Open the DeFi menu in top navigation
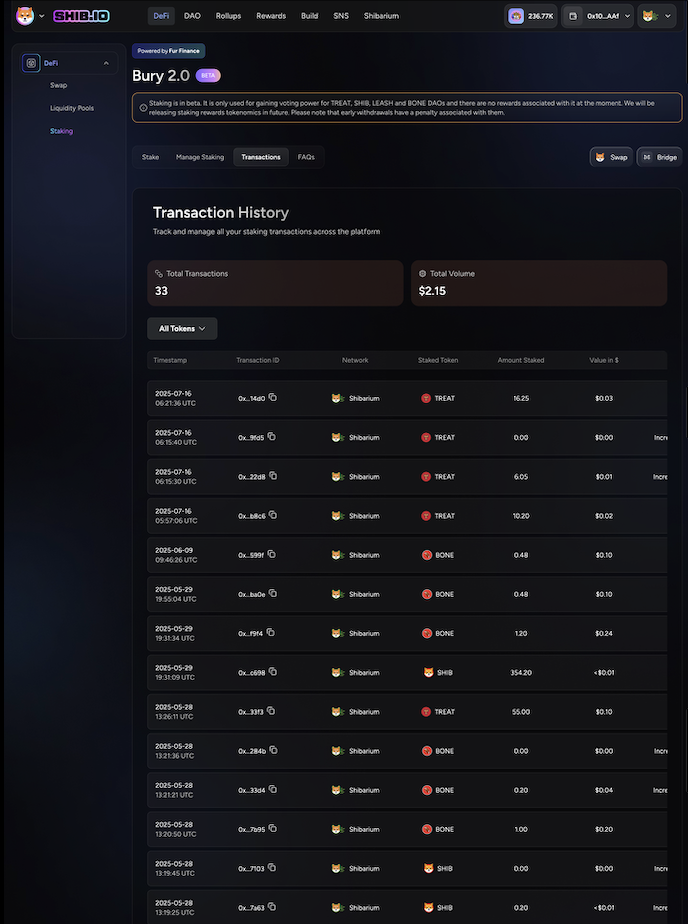The width and height of the screenshot is (688, 924). pos(161,16)
